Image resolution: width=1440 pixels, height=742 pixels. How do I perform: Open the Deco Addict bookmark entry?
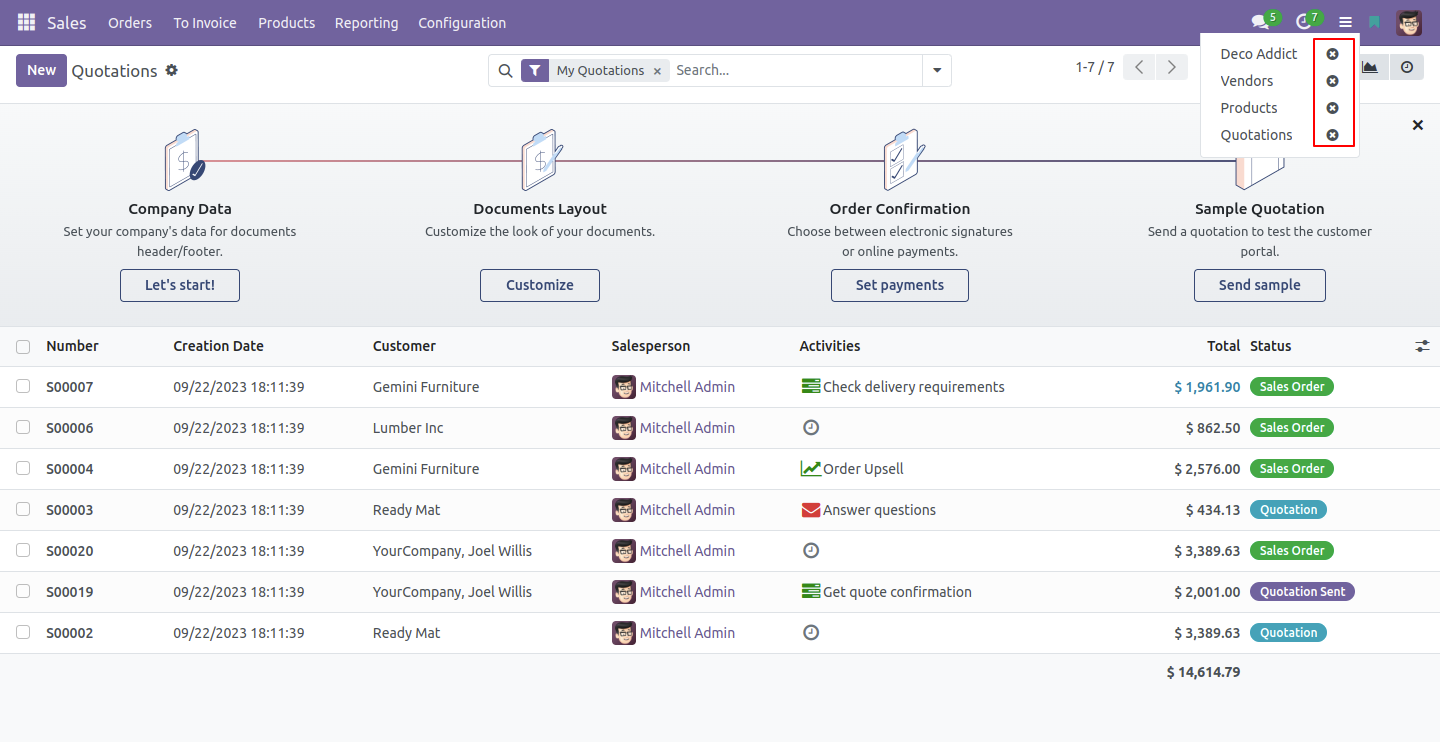[x=1259, y=54]
